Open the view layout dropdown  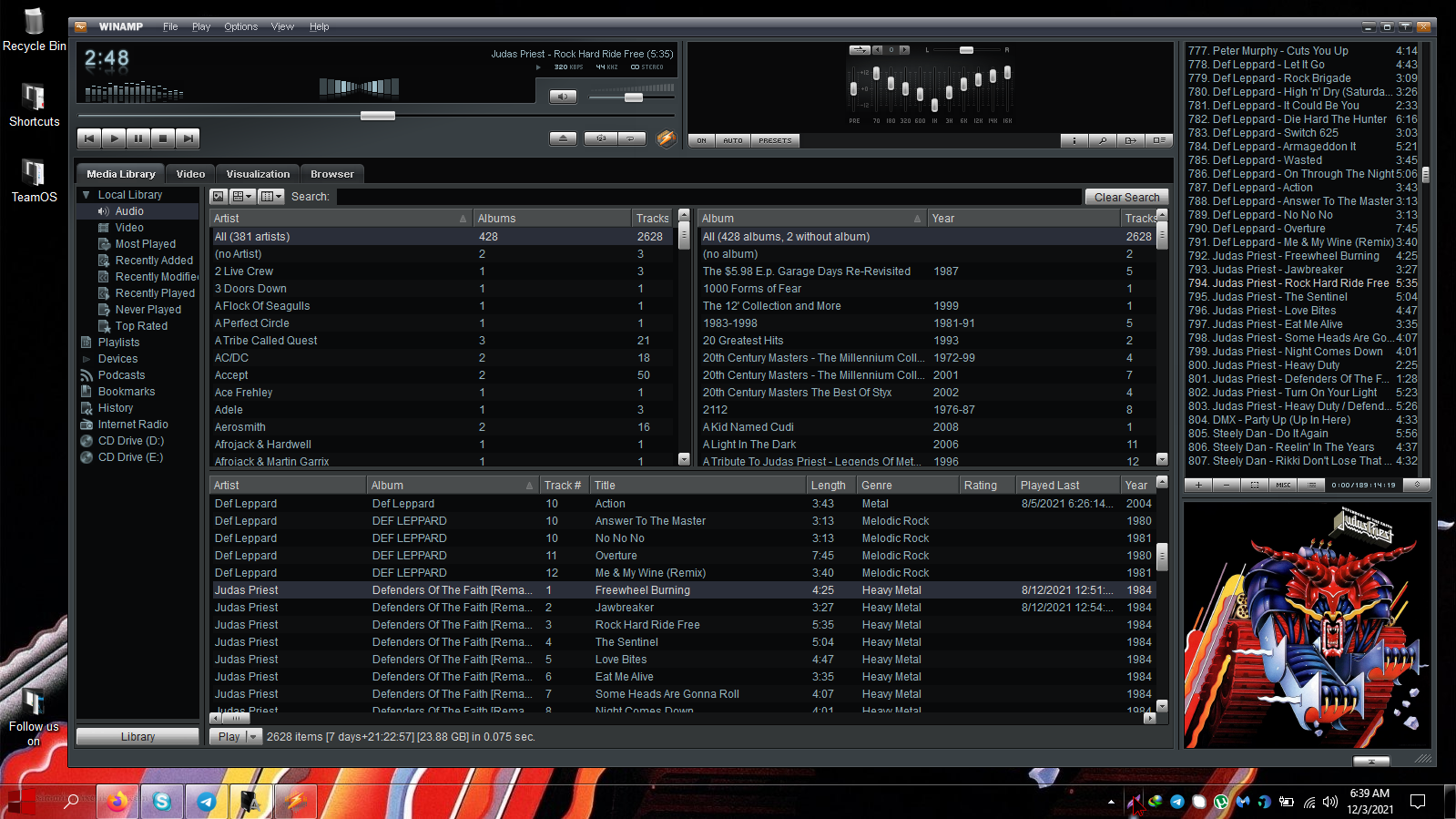242,197
